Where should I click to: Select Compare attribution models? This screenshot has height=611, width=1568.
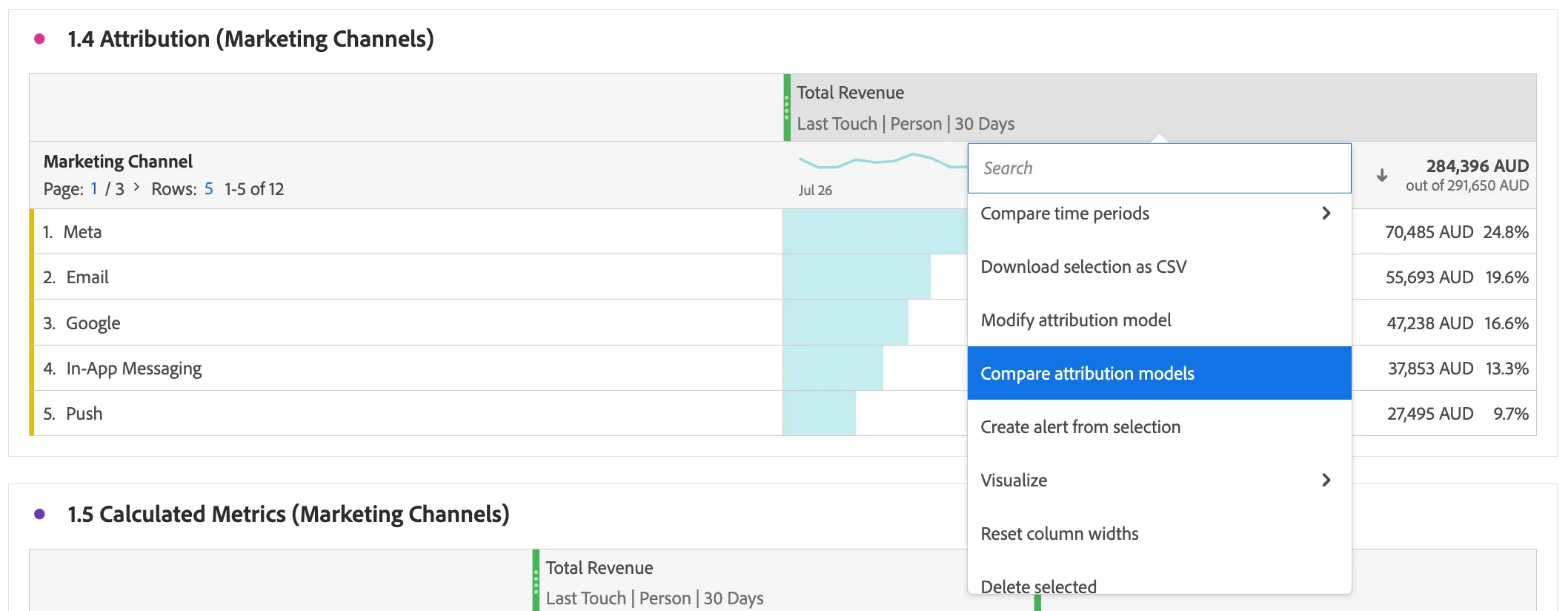click(x=1159, y=373)
